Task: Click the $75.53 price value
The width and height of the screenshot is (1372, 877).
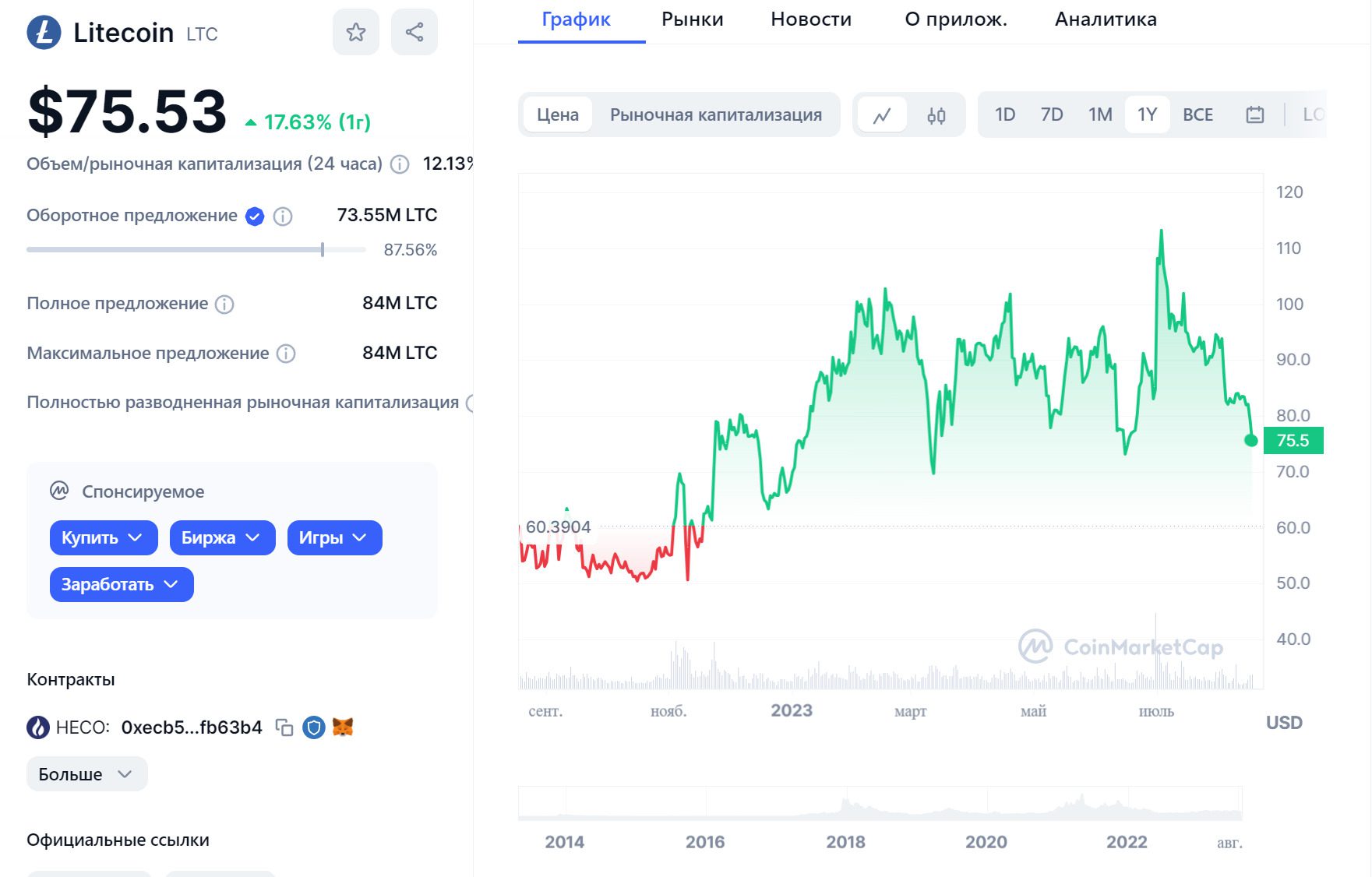Action: point(127,112)
